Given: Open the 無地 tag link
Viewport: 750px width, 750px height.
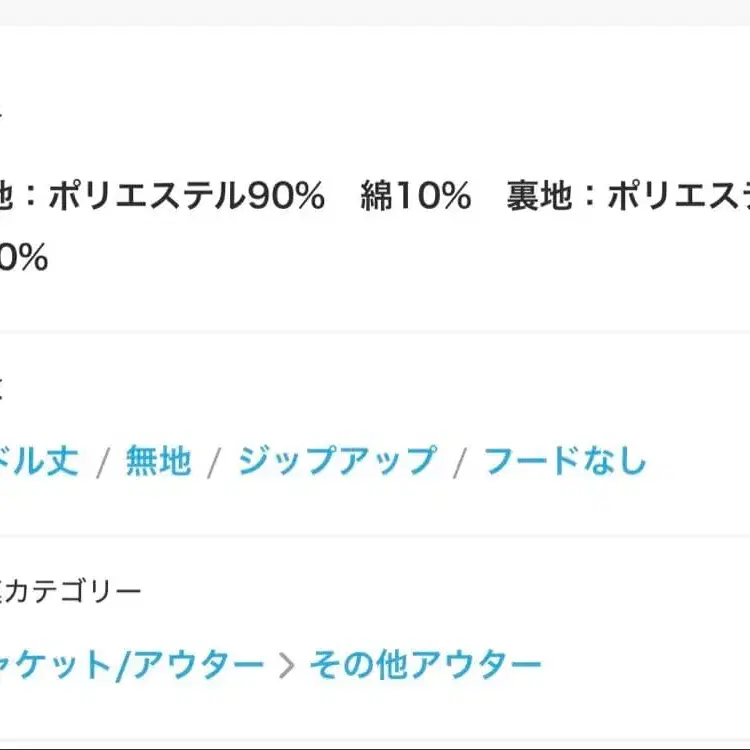Looking at the screenshot, I should point(157,461).
